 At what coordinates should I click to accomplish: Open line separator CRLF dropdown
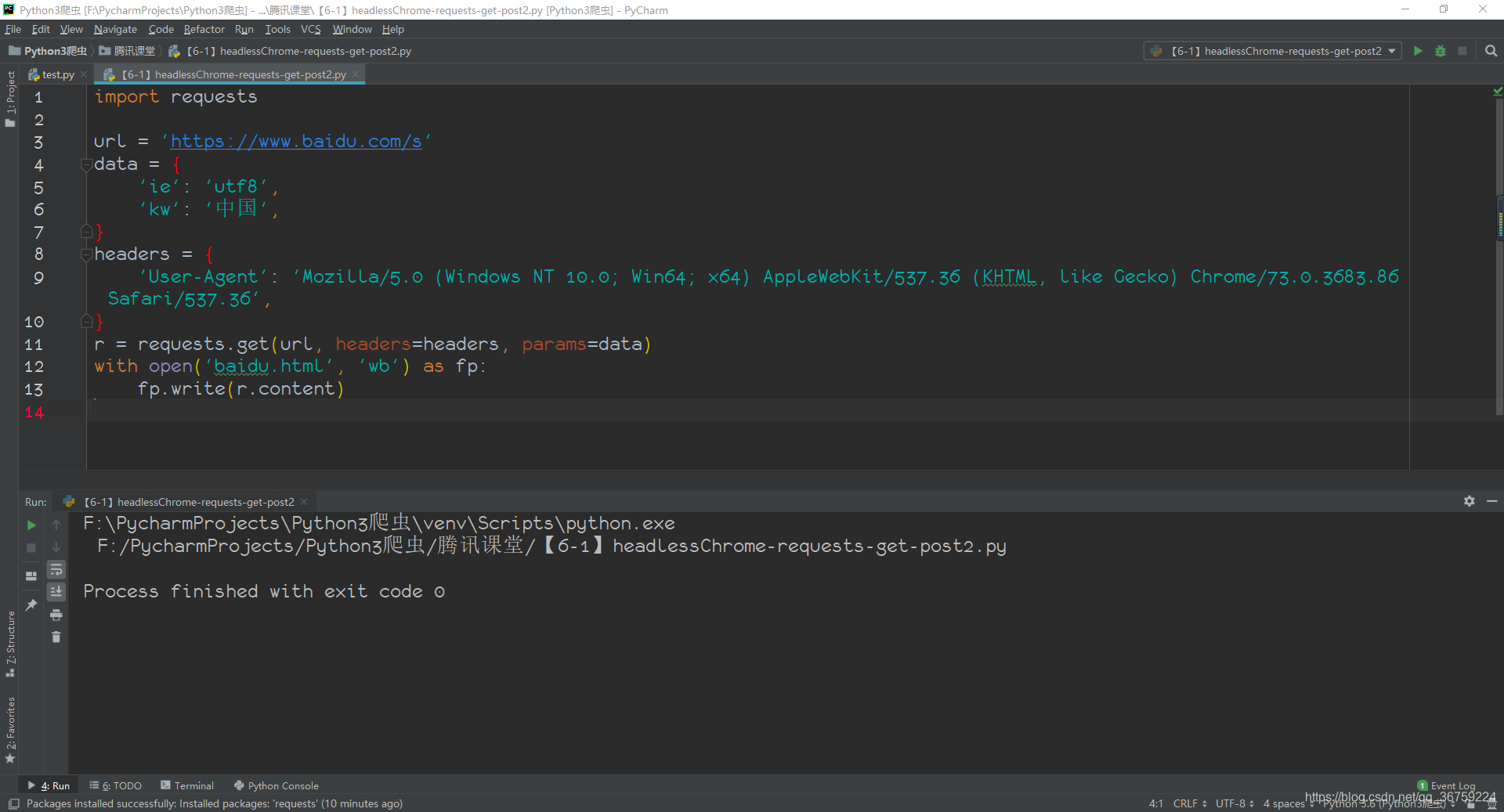click(1188, 803)
